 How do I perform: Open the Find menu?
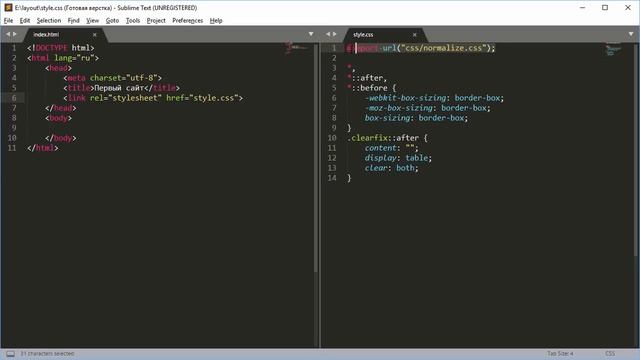(x=73, y=20)
